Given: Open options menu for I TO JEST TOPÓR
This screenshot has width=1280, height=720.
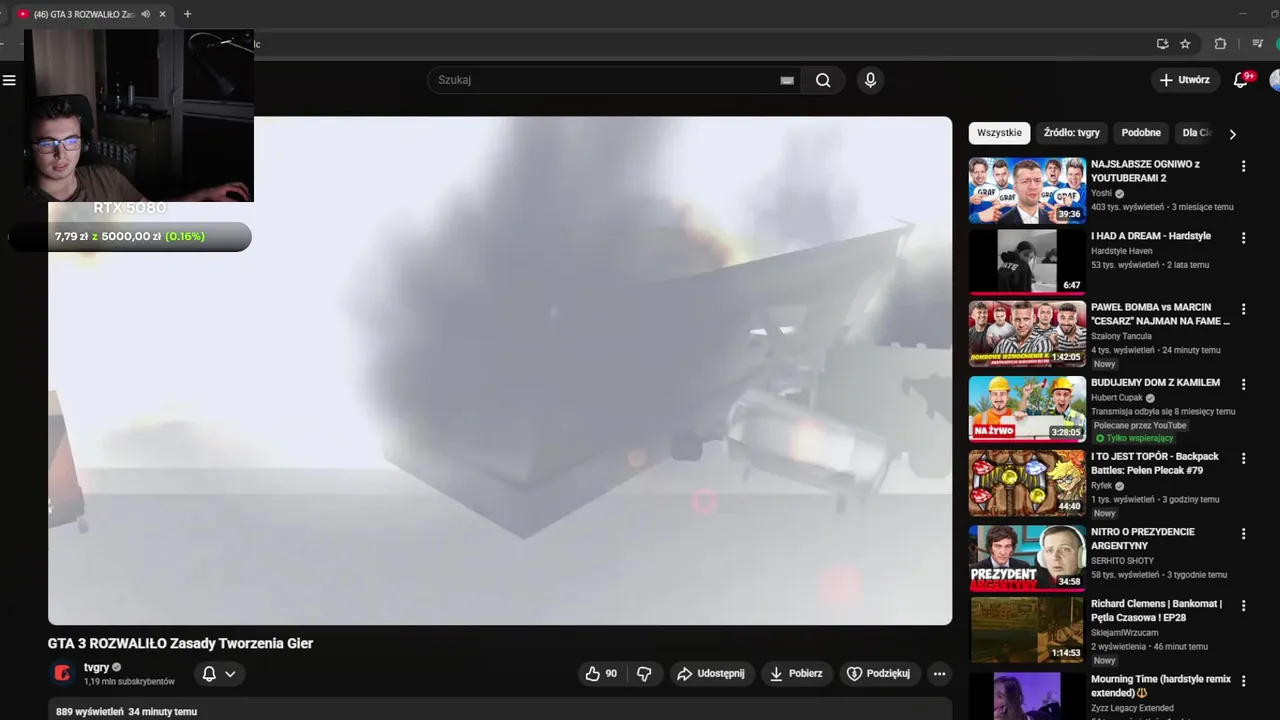Looking at the screenshot, I should pos(1244,458).
